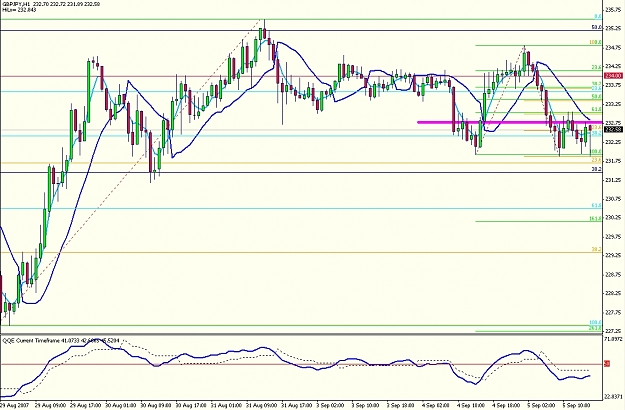
Task: Click the black current price tag on the axis
Action: pos(614,129)
